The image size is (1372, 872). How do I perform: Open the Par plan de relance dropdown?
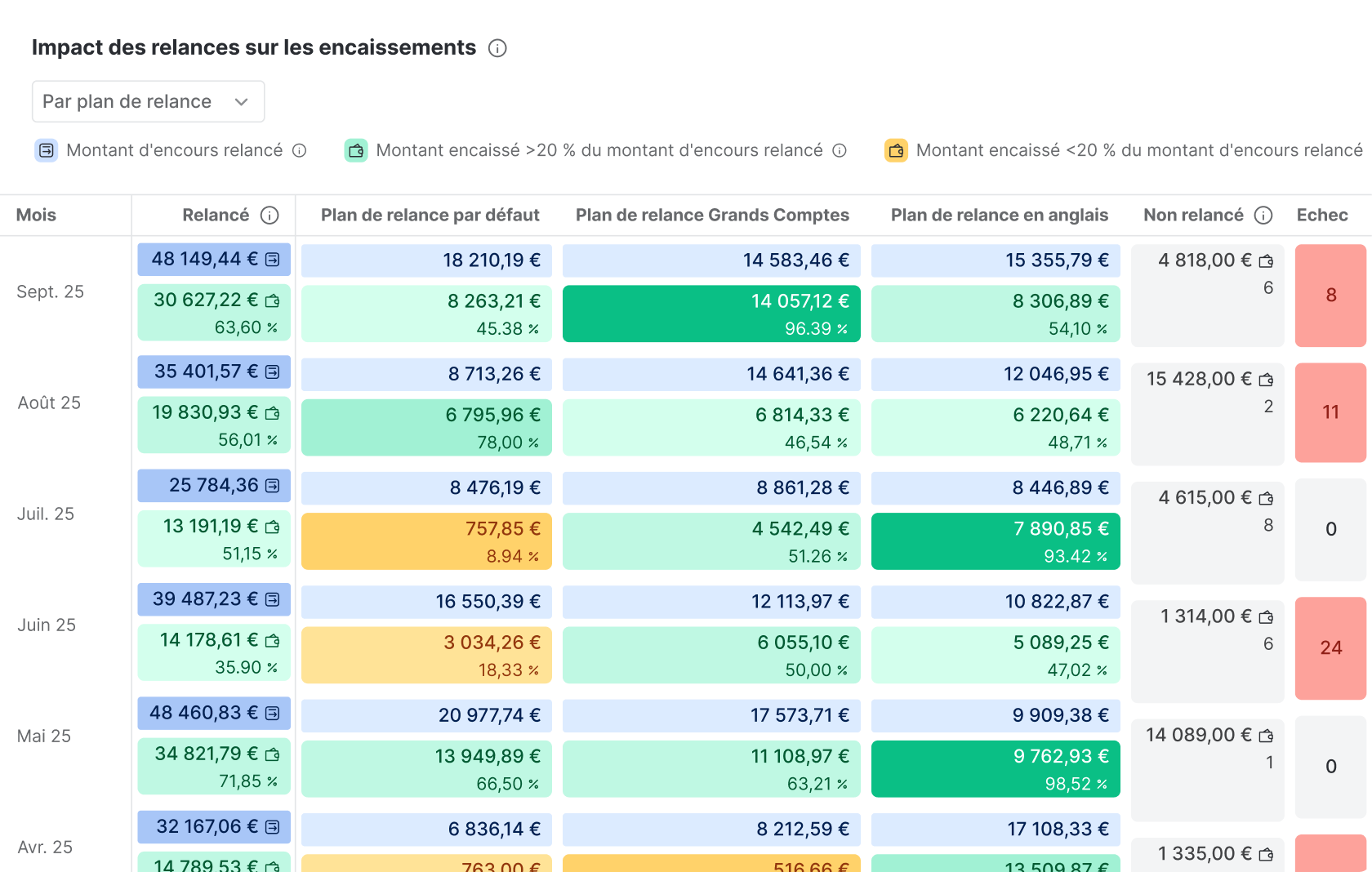coord(148,101)
